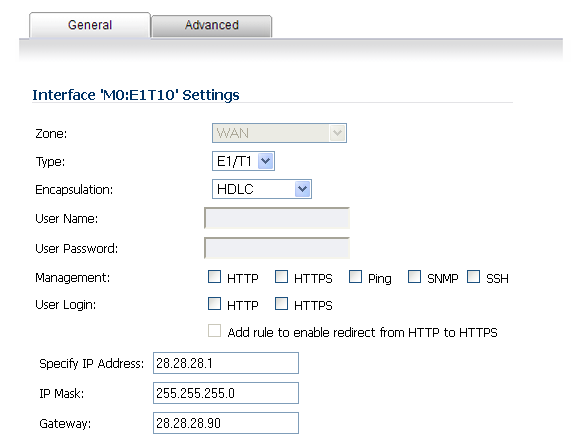The height and width of the screenshot is (445, 586).
Task: Click the Gateway field
Action: [x=226, y=423]
